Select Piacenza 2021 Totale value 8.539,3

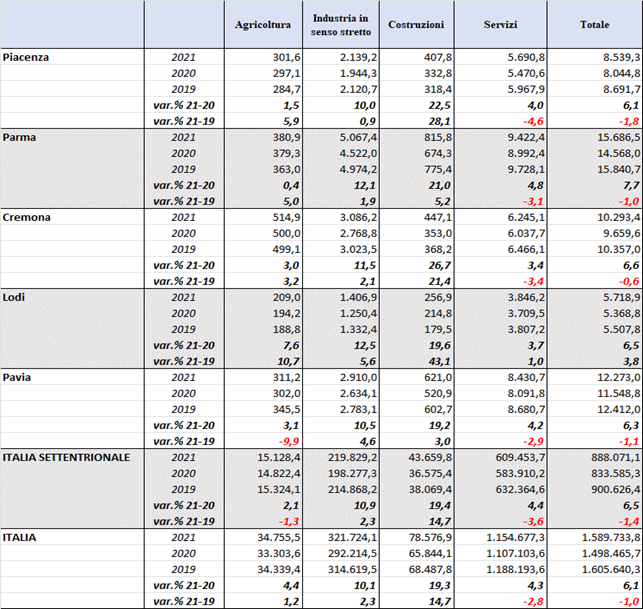click(621, 57)
